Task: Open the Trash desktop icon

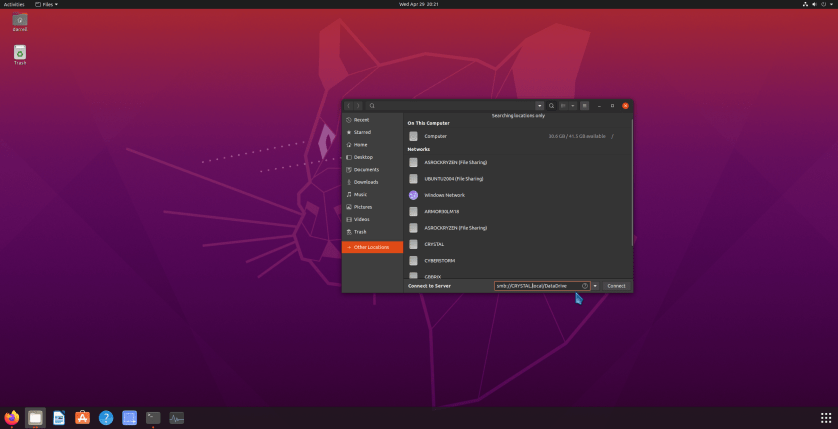Action: tap(20, 54)
